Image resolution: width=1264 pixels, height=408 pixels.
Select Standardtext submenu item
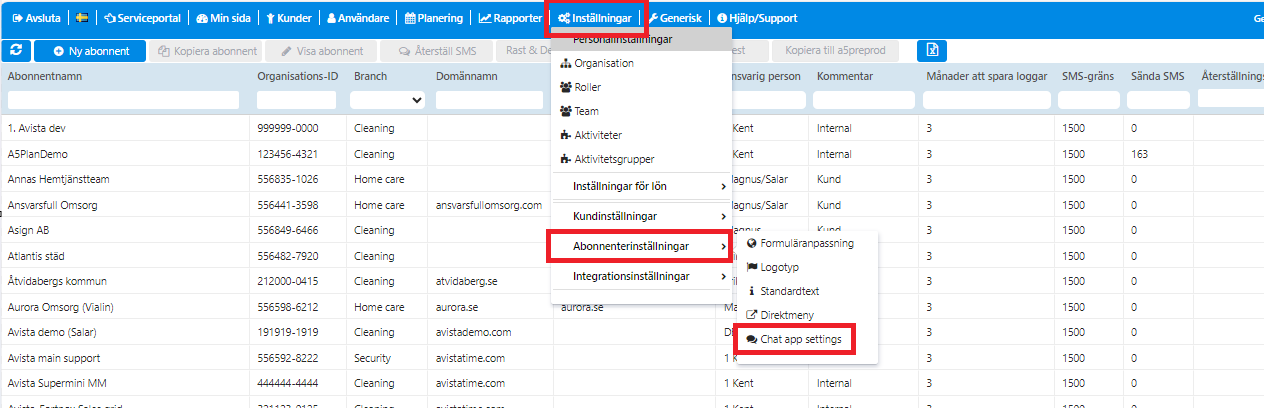(x=807, y=291)
